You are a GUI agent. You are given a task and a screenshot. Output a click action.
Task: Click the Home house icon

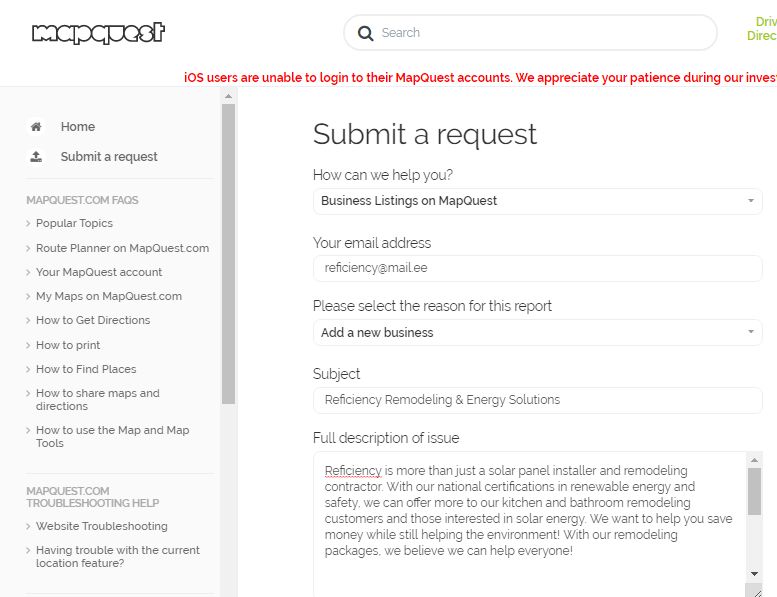point(36,127)
